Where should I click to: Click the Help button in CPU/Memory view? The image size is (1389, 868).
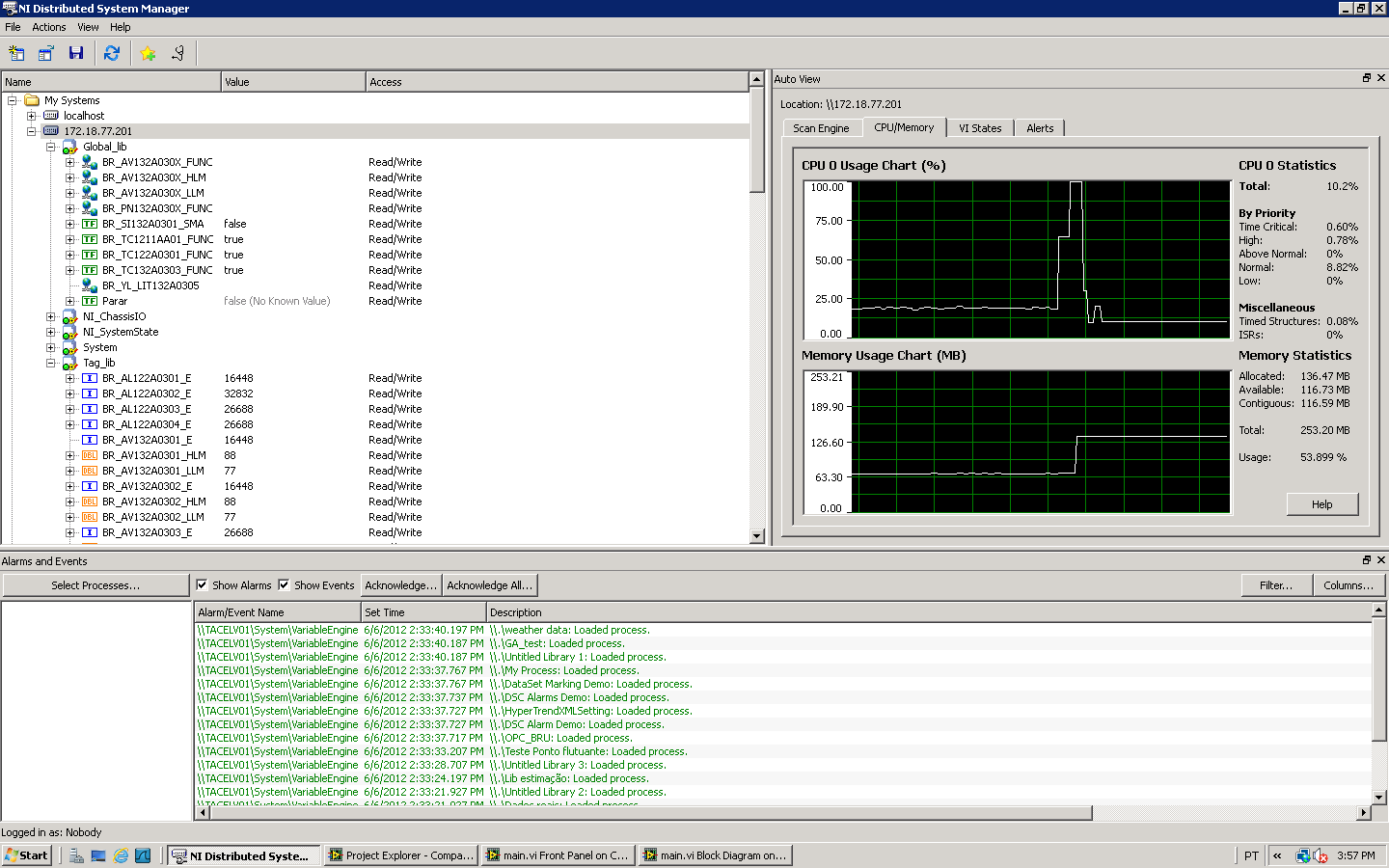pos(1321,504)
